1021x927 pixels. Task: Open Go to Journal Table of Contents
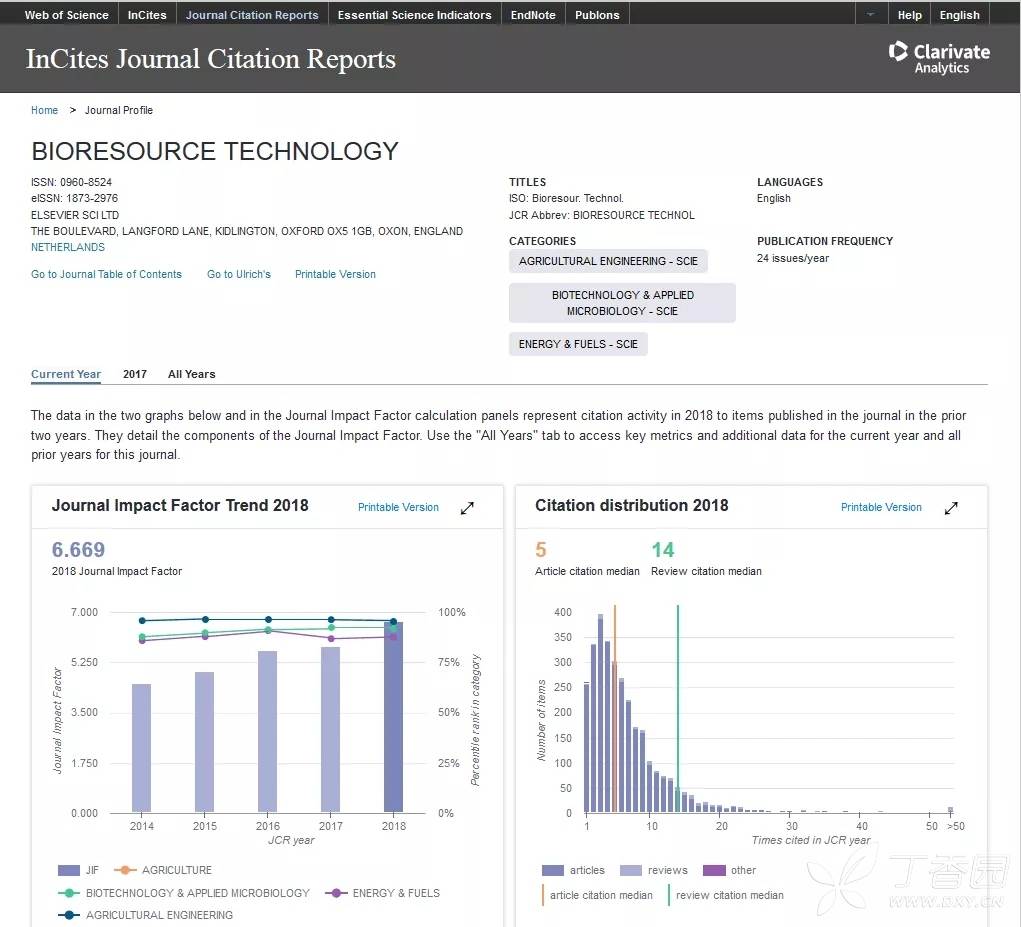point(106,274)
